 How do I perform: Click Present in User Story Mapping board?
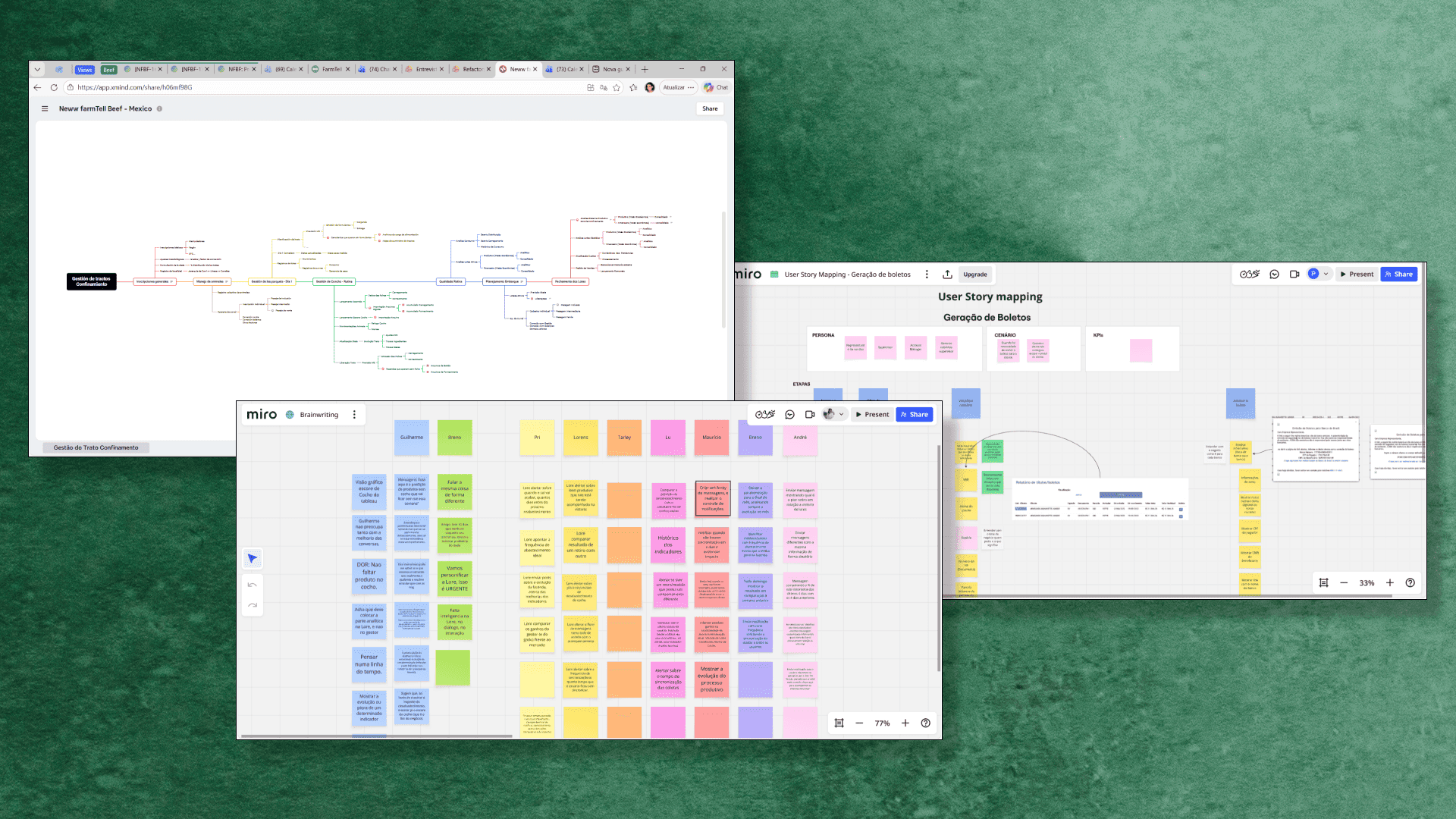click(1357, 275)
